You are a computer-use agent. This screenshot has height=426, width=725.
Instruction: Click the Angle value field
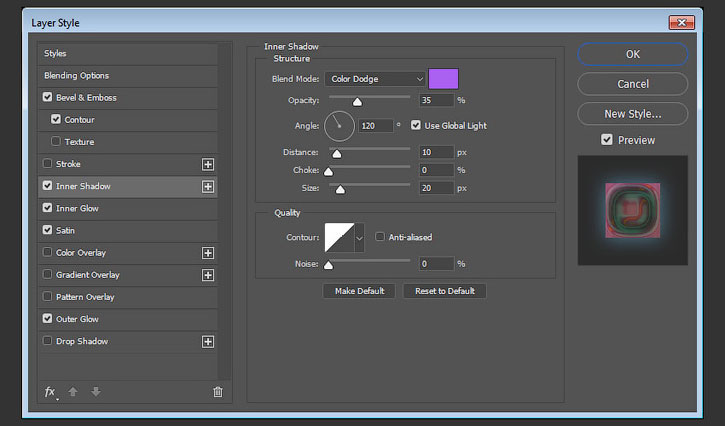[x=375, y=126]
